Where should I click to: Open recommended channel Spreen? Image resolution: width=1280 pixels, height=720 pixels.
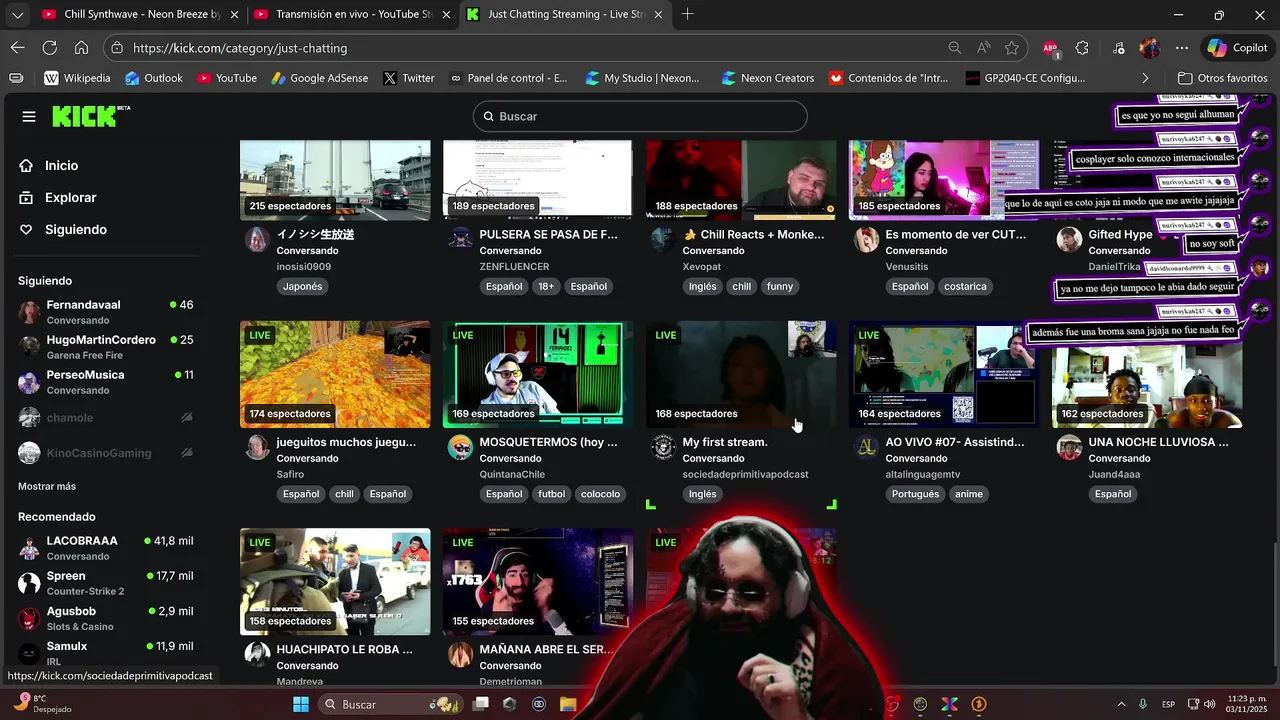coord(106,583)
